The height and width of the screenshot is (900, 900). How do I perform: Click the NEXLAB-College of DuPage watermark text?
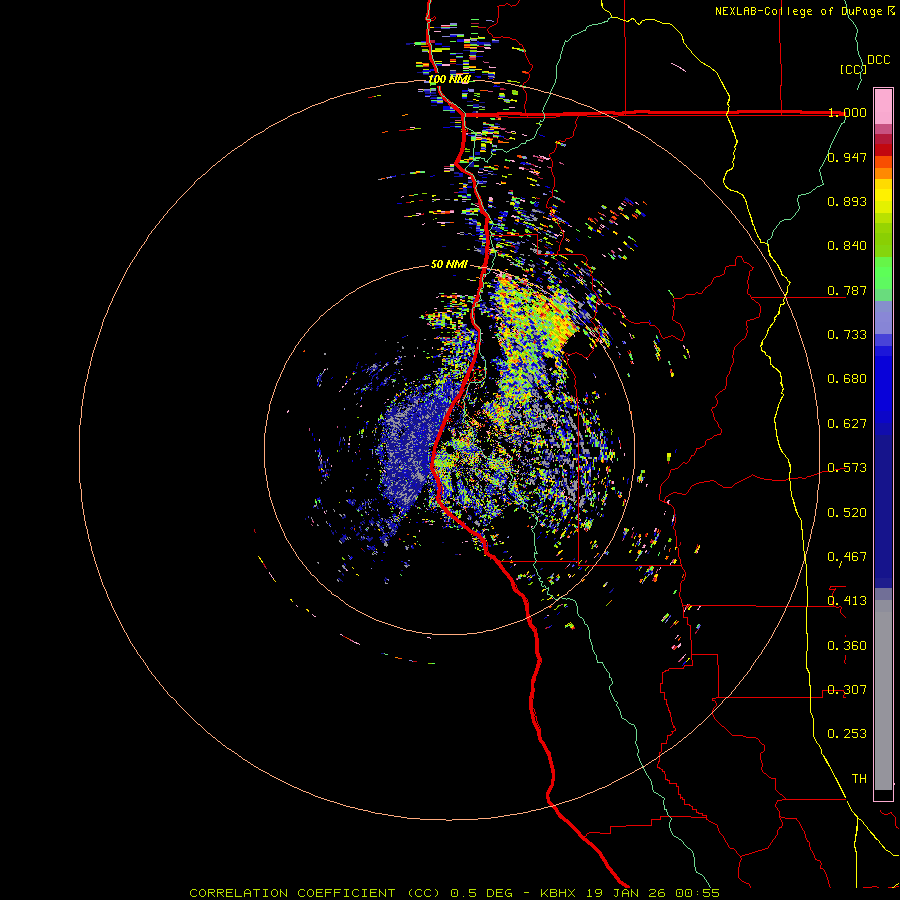804,11
